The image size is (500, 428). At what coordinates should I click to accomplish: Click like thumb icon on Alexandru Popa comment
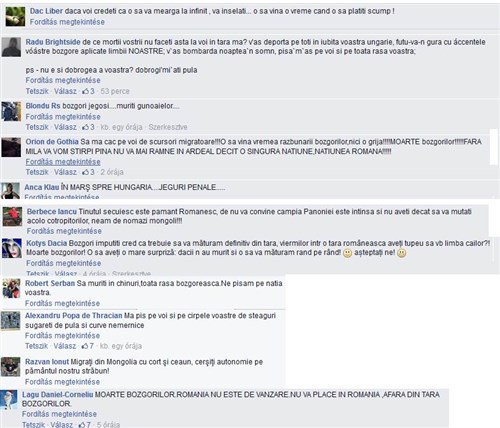click(85, 346)
